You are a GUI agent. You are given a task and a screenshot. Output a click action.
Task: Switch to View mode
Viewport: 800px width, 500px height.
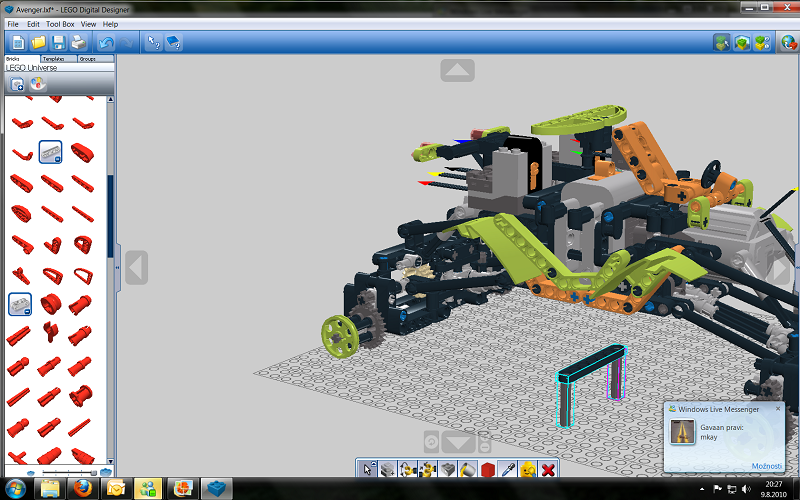click(x=742, y=42)
